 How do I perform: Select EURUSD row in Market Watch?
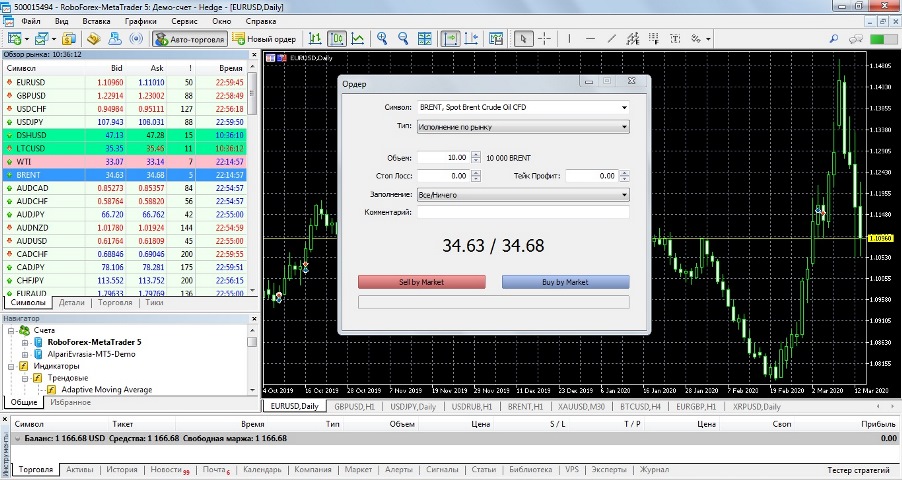125,82
